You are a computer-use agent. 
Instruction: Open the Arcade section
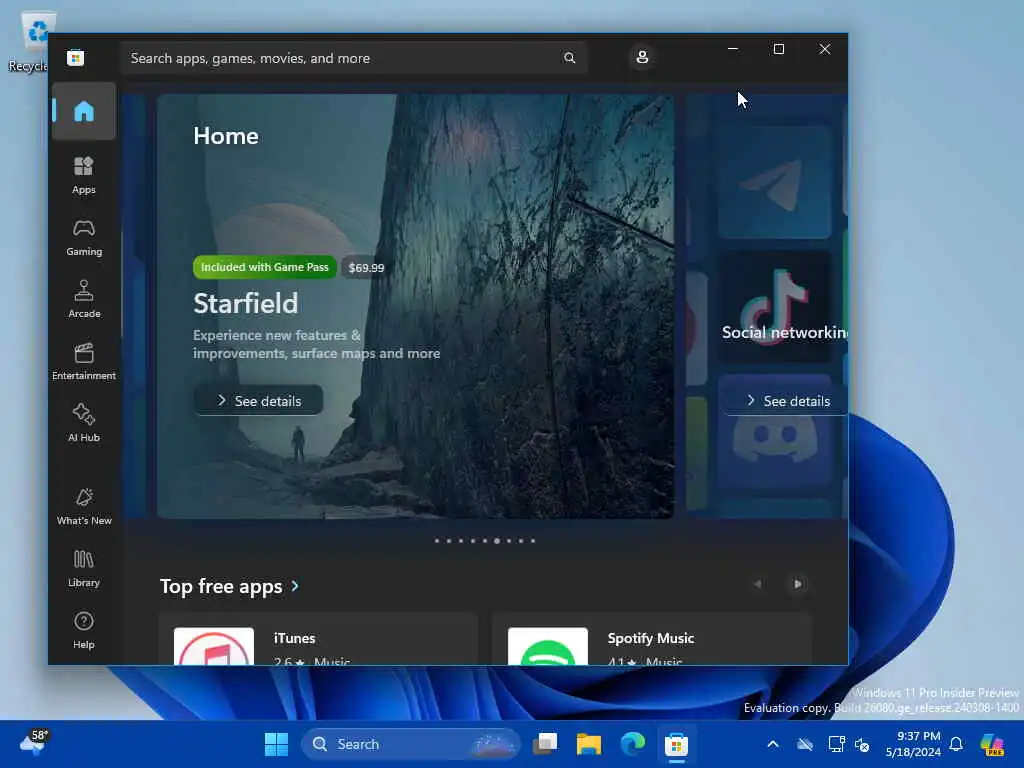coord(84,300)
